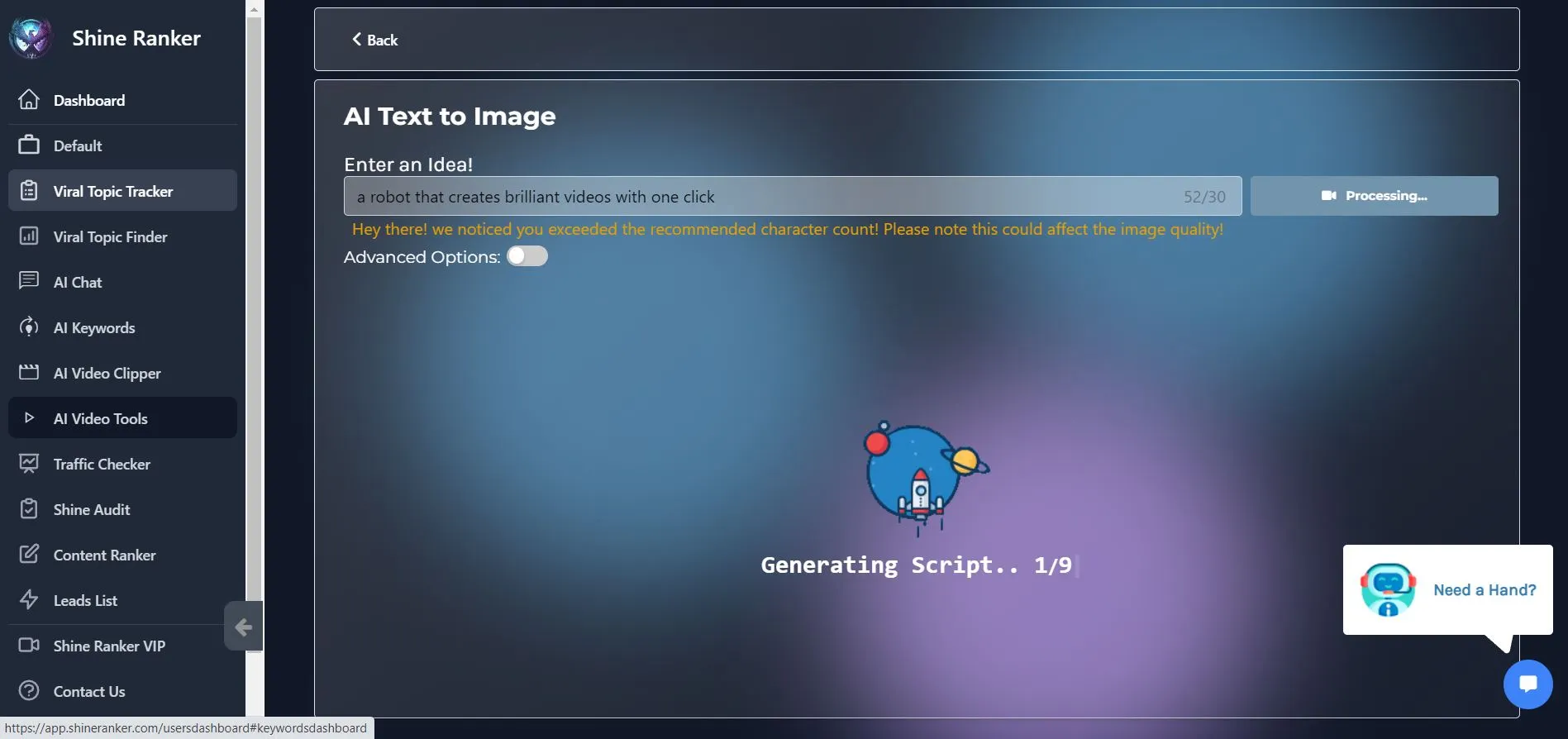Click the Shine Audit checklist icon
This screenshot has width=1568, height=739.
tap(29, 509)
